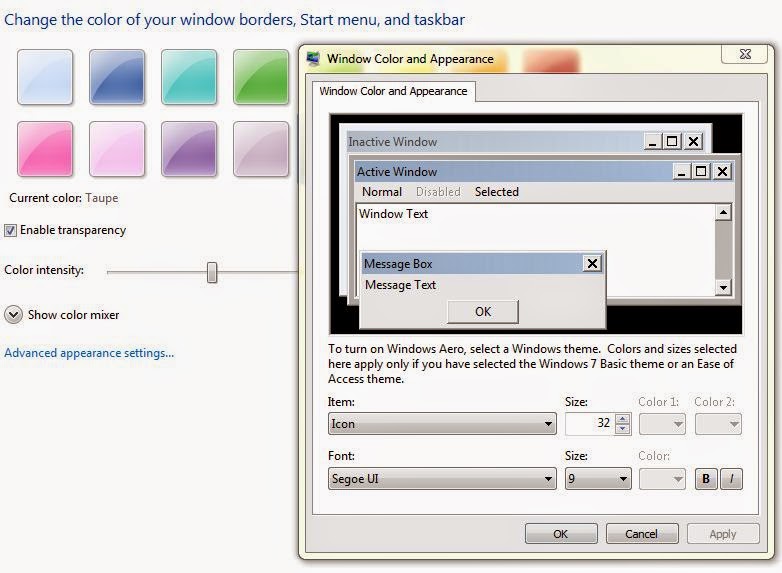
Task: Select the Sky light-blue color swatch
Action: [45, 77]
